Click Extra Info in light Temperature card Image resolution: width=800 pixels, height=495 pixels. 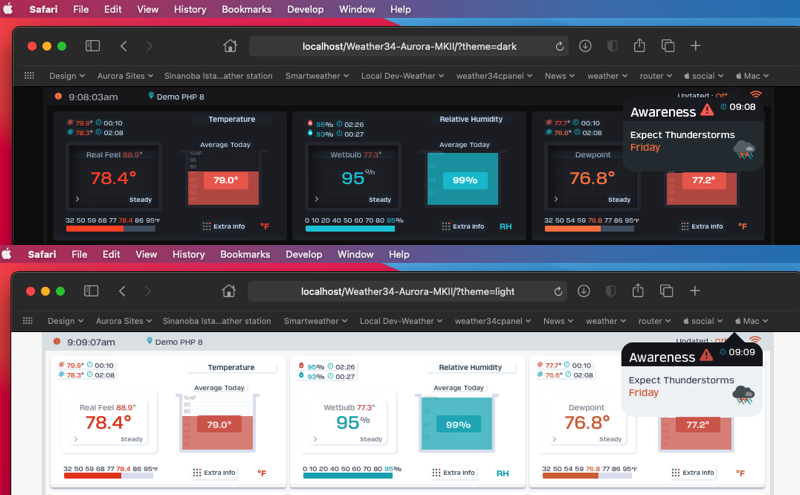point(214,473)
